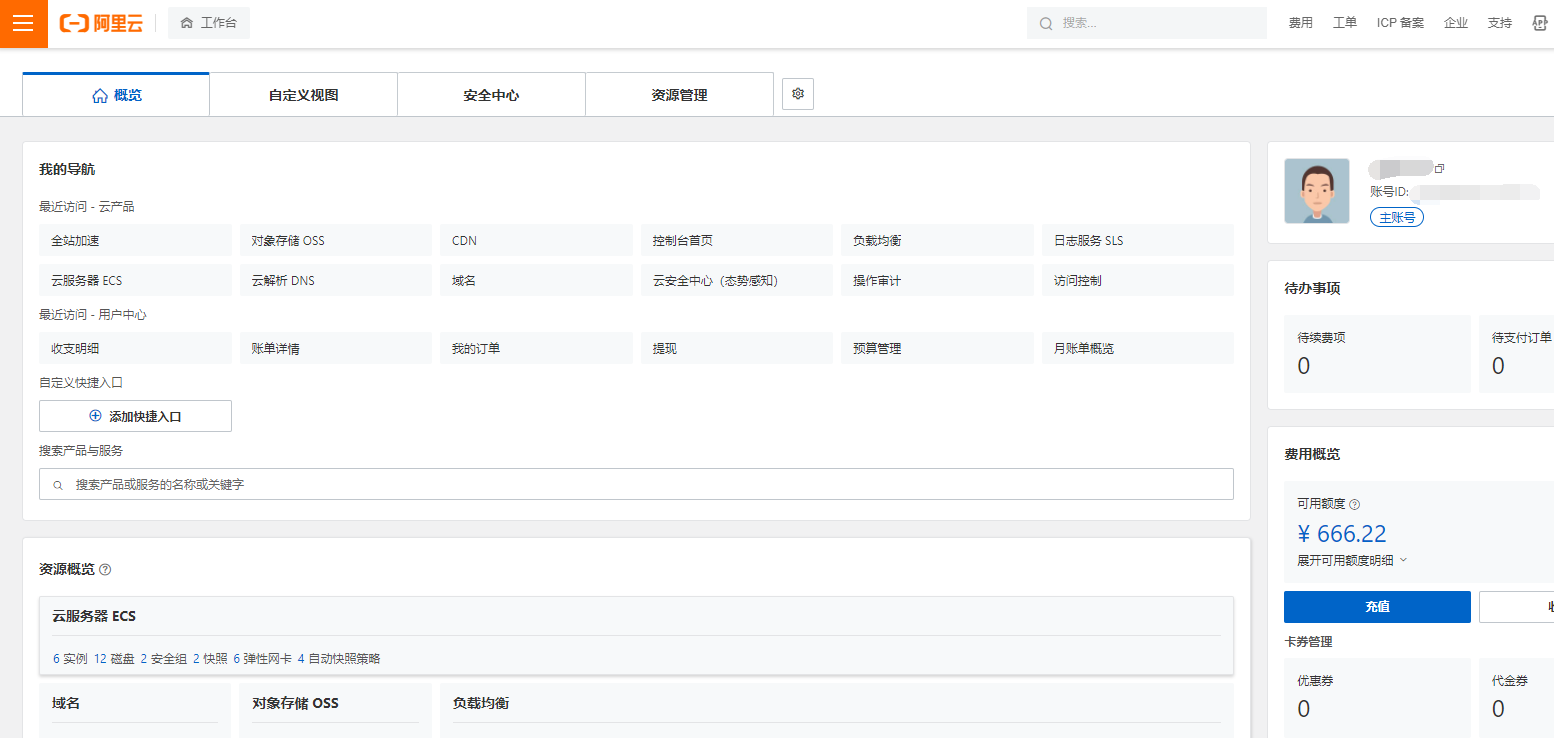Click the copy icon beside the username

pos(1440,168)
